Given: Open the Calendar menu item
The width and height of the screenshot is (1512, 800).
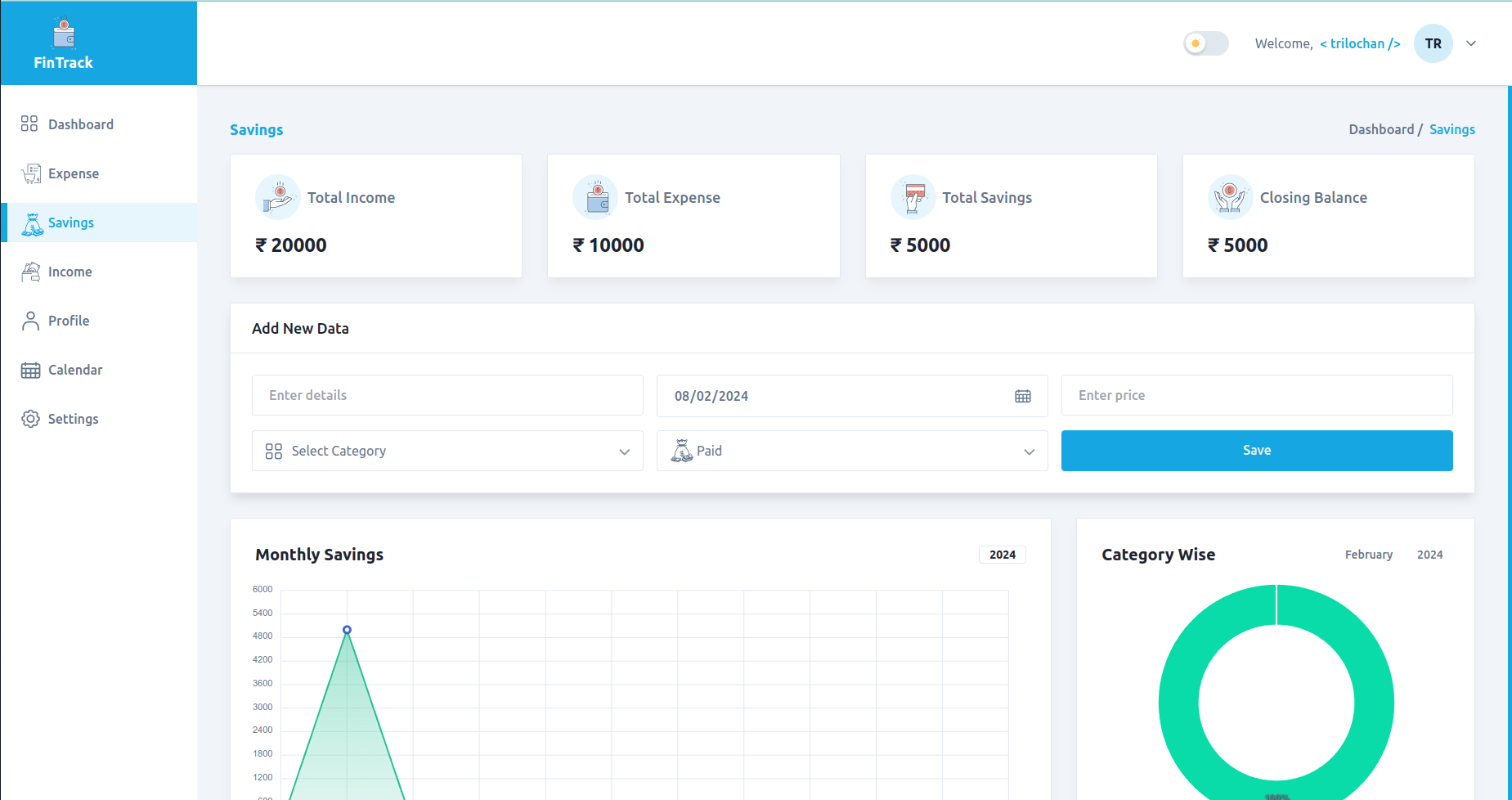Looking at the screenshot, I should point(99,370).
